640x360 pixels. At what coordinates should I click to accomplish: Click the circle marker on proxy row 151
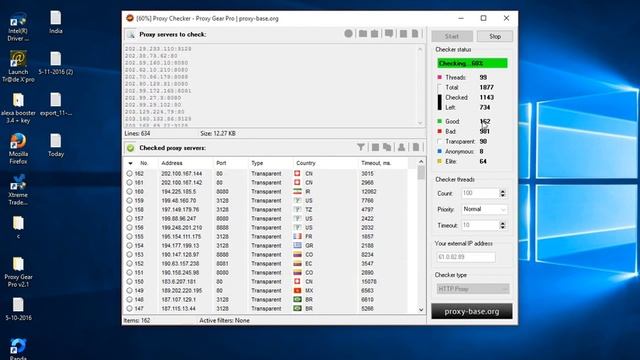(129, 272)
